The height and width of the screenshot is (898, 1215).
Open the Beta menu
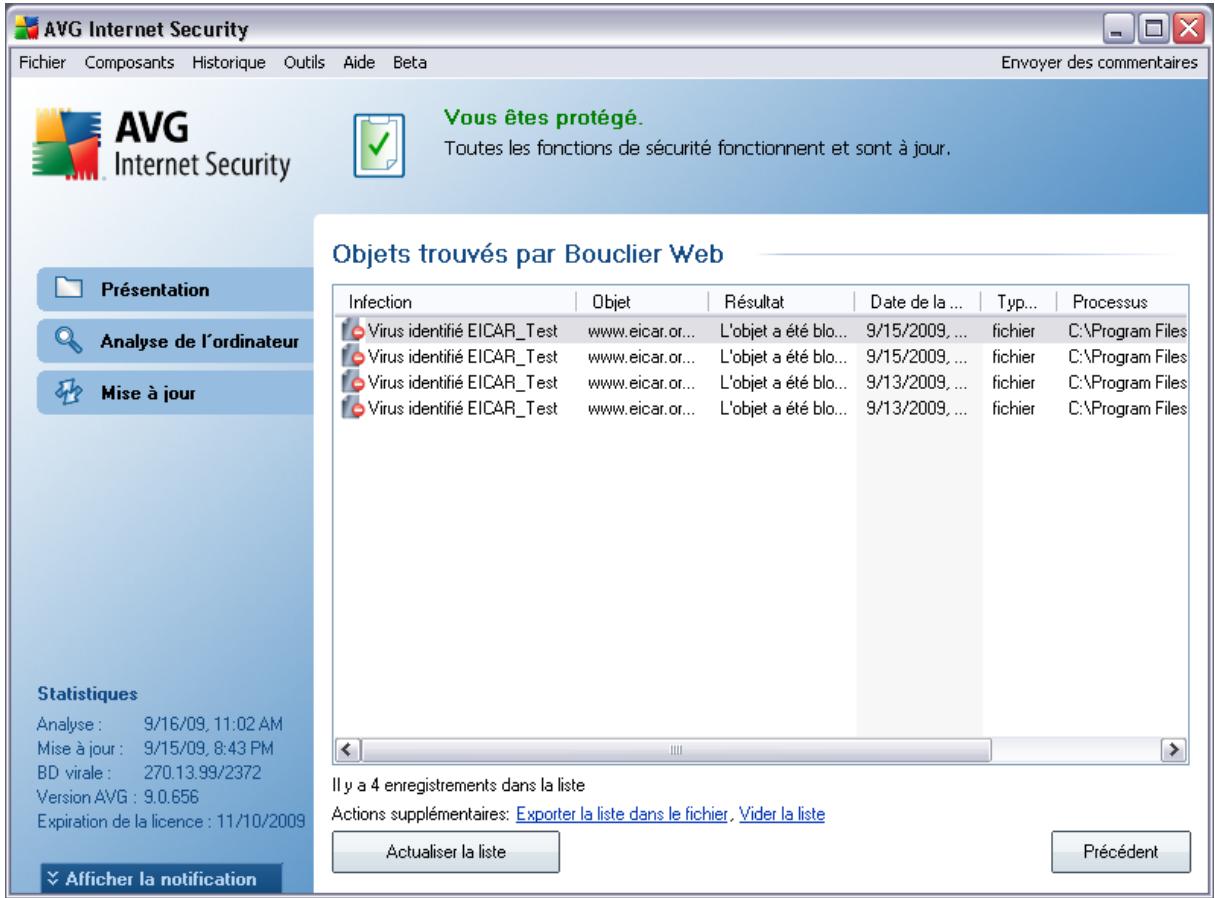point(410,63)
